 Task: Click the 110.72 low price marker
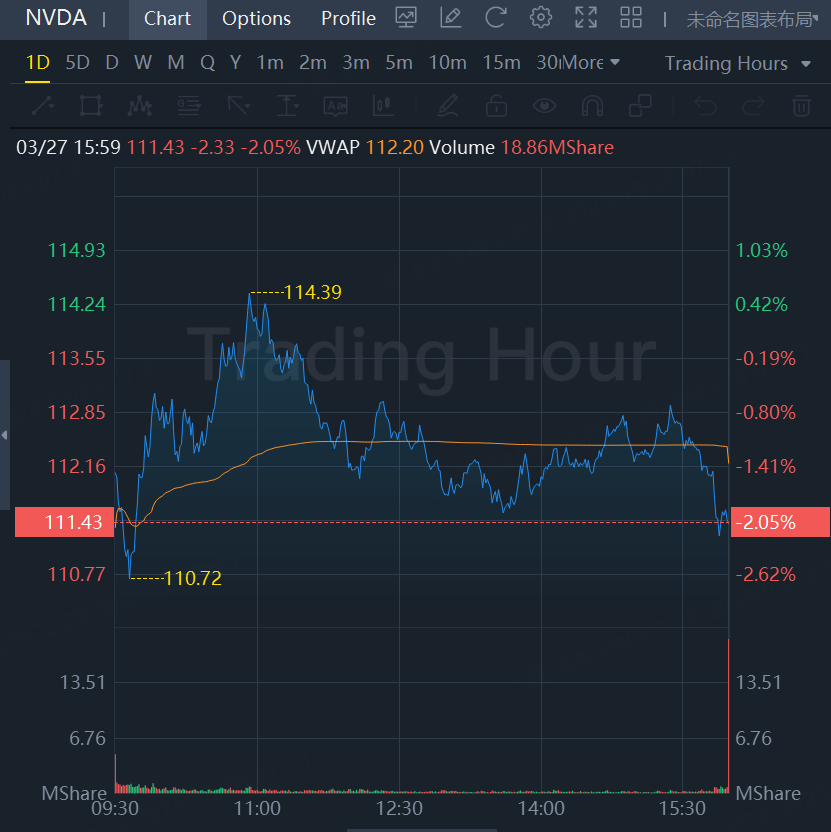(x=193, y=578)
